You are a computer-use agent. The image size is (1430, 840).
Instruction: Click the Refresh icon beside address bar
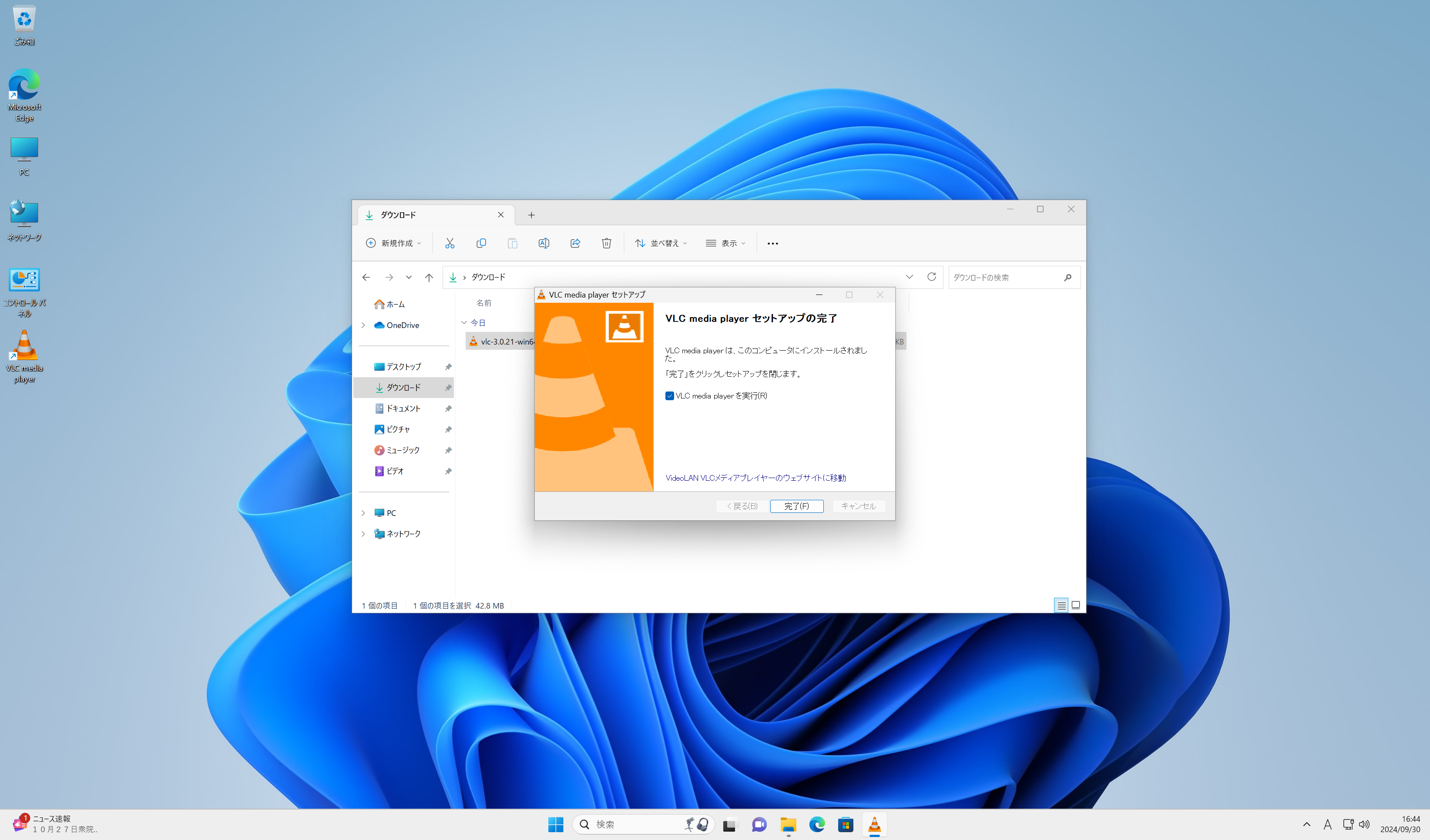click(x=931, y=277)
